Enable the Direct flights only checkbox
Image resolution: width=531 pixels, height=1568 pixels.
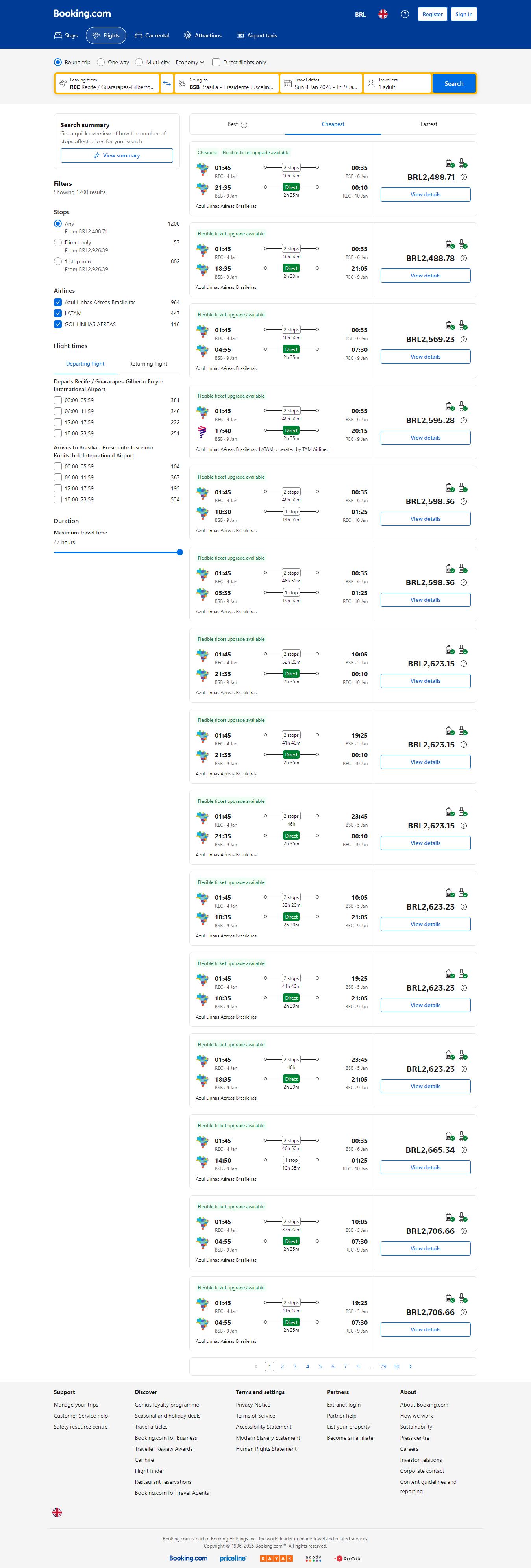coord(216,62)
